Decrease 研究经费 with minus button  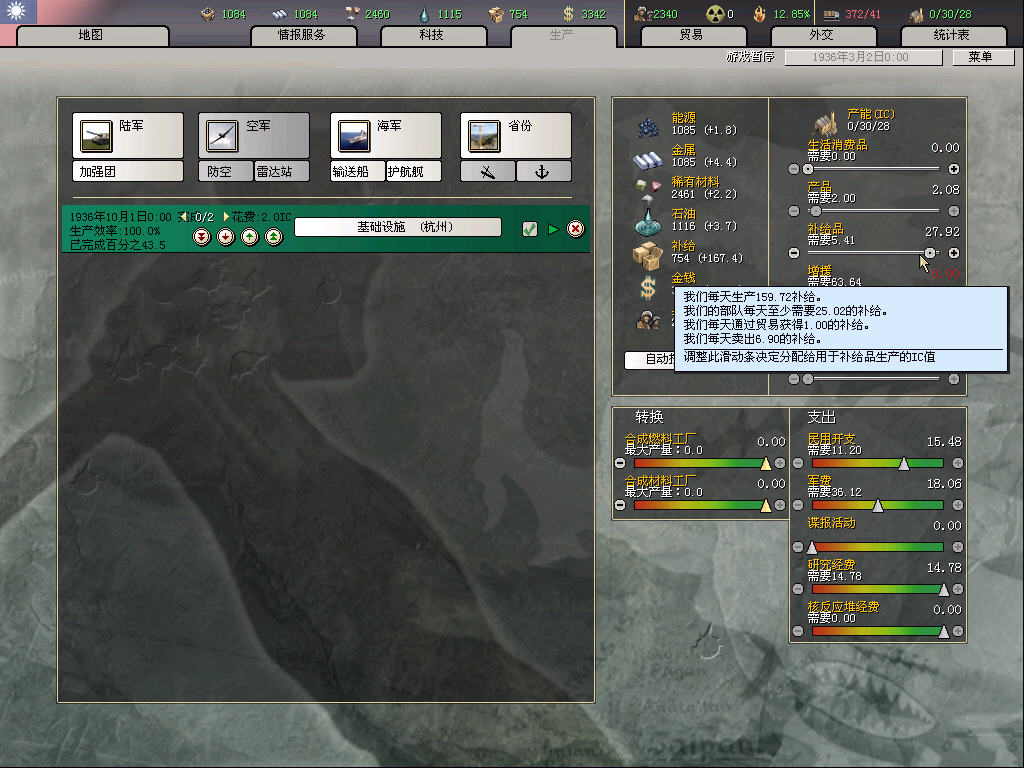coord(797,589)
